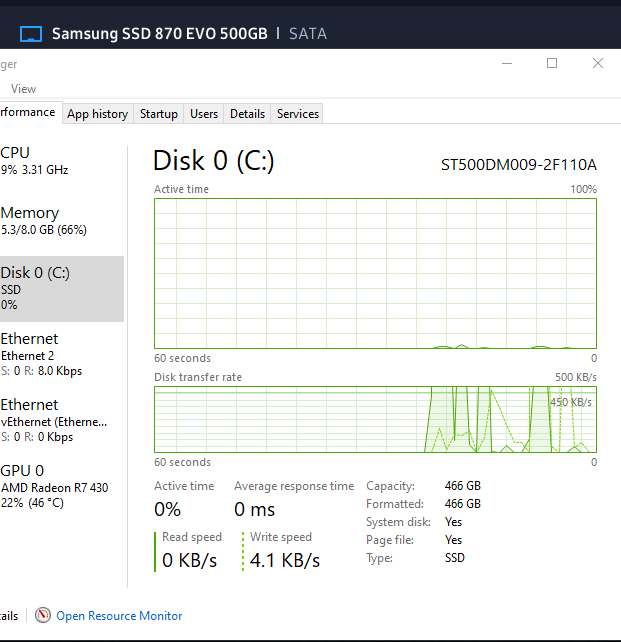Click the 450 KB/s graph label
Screen dimensions: 621x642
point(571,402)
